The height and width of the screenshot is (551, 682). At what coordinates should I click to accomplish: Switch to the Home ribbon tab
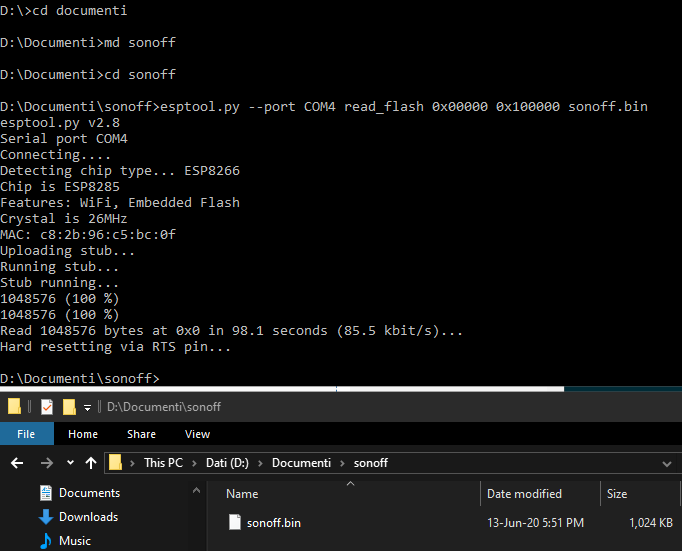(83, 434)
